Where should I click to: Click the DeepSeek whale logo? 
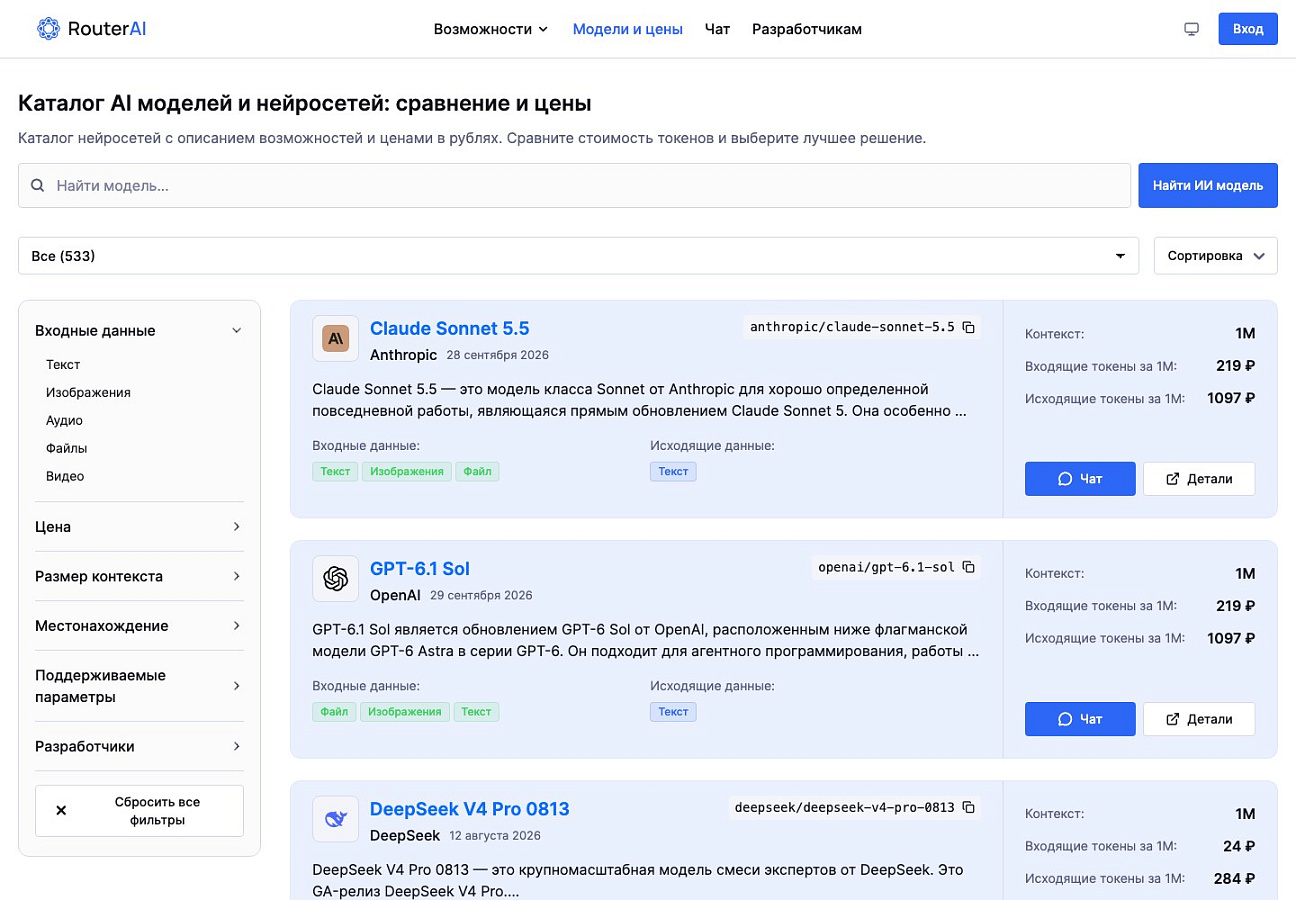335,819
